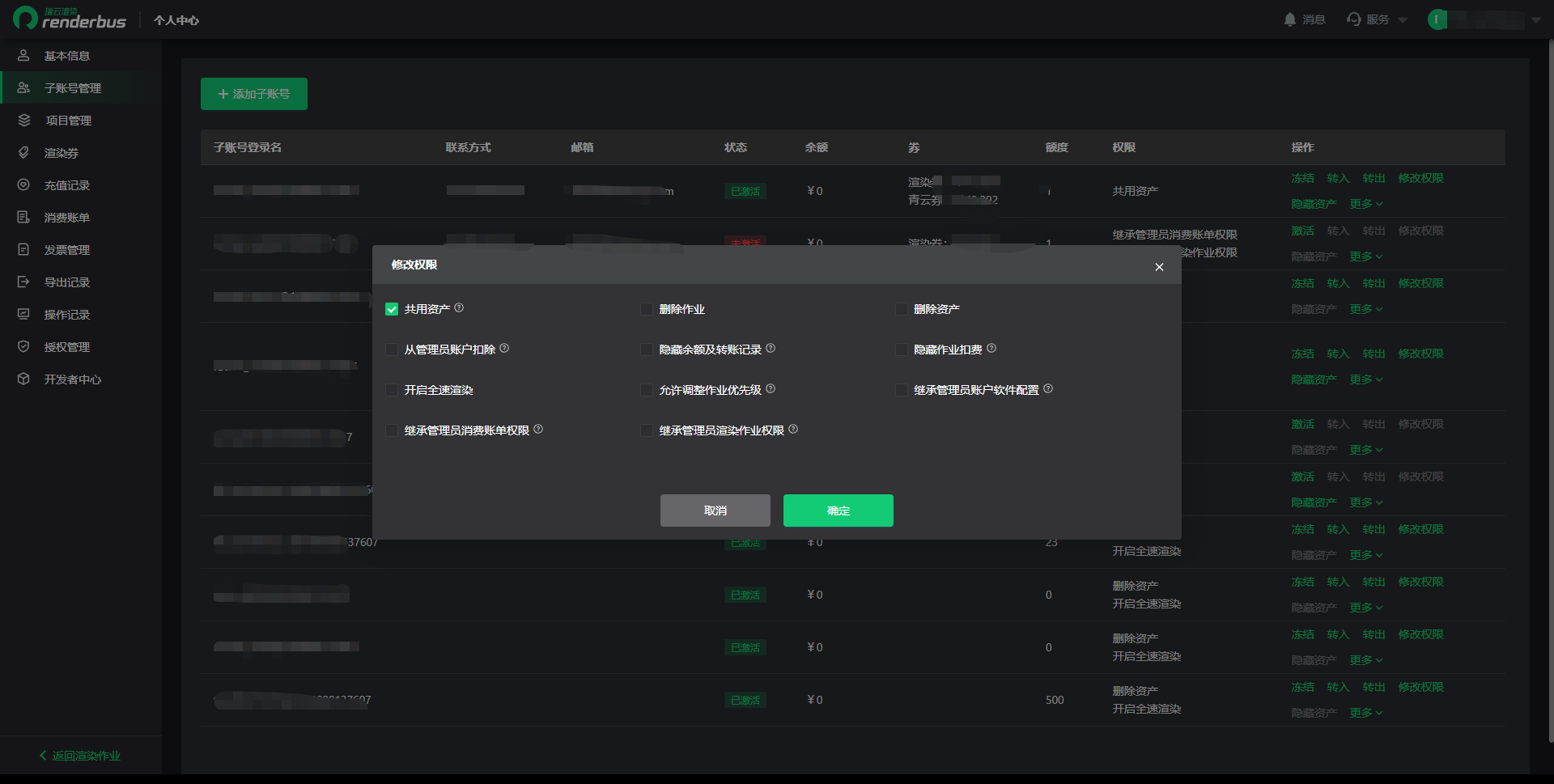Screen dimensions: 1554x784
Task: Open 消费账单 in the sidebar
Action: click(x=81, y=217)
